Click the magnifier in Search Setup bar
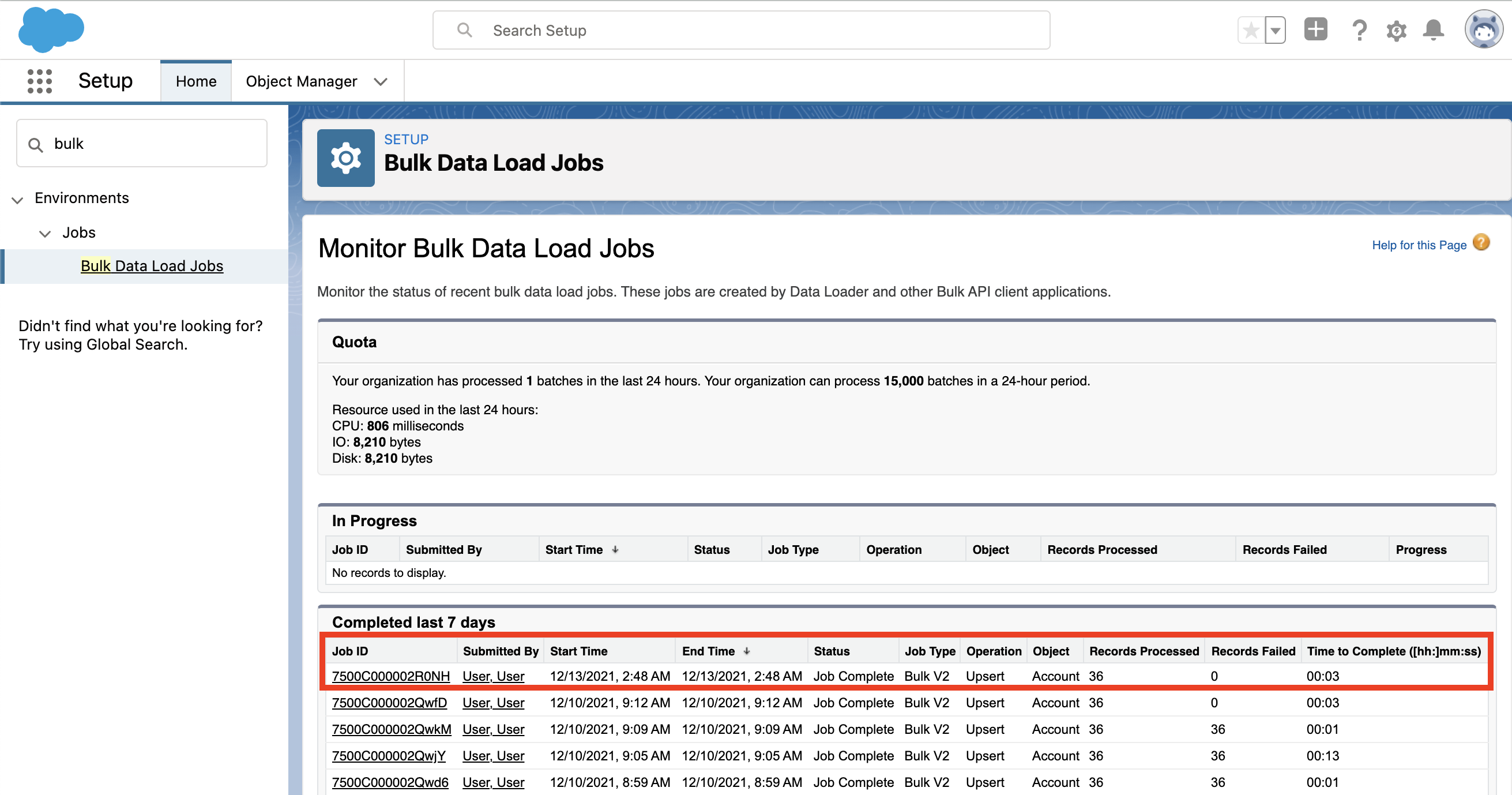This screenshot has width=1512, height=795. click(464, 29)
